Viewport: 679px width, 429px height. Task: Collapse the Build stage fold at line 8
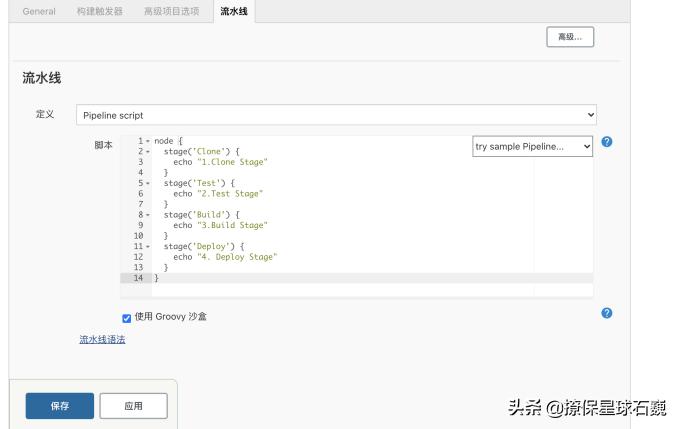coord(148,215)
